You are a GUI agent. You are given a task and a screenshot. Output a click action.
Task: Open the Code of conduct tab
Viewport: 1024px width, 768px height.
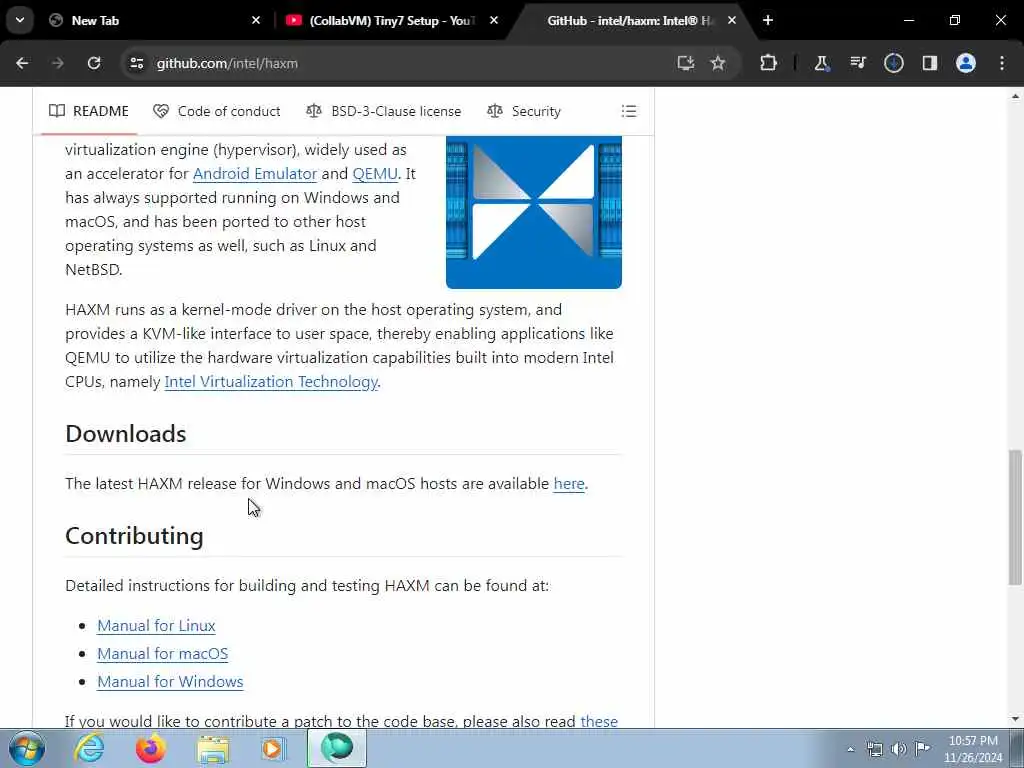pos(217,111)
